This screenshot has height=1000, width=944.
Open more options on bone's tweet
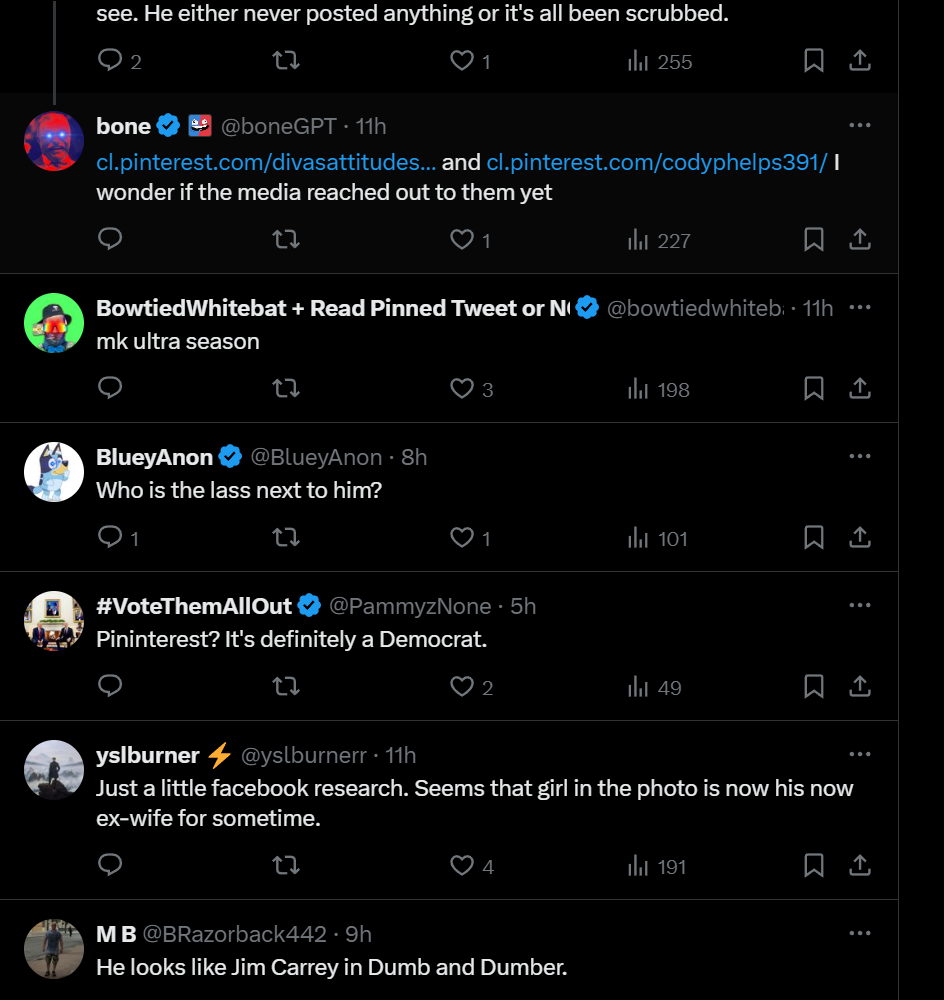click(x=860, y=126)
